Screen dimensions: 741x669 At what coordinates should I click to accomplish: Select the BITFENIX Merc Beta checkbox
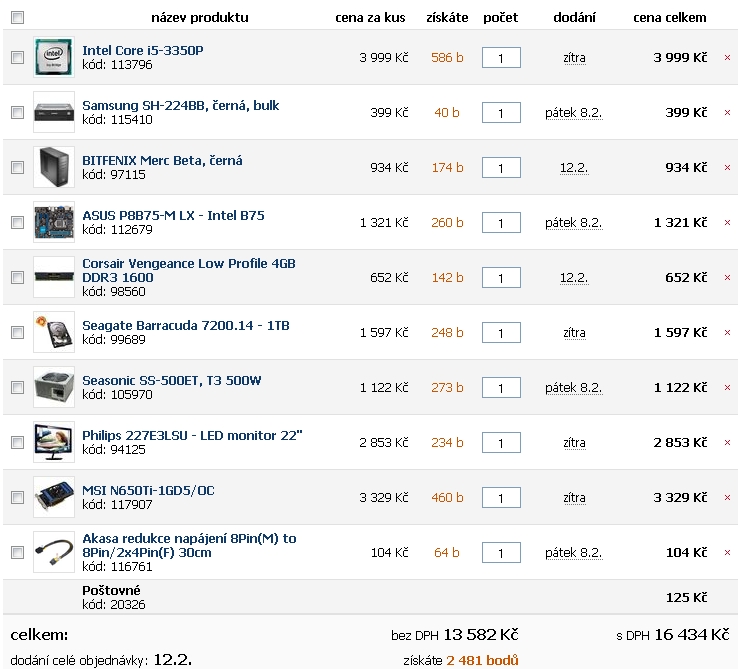coord(17,167)
